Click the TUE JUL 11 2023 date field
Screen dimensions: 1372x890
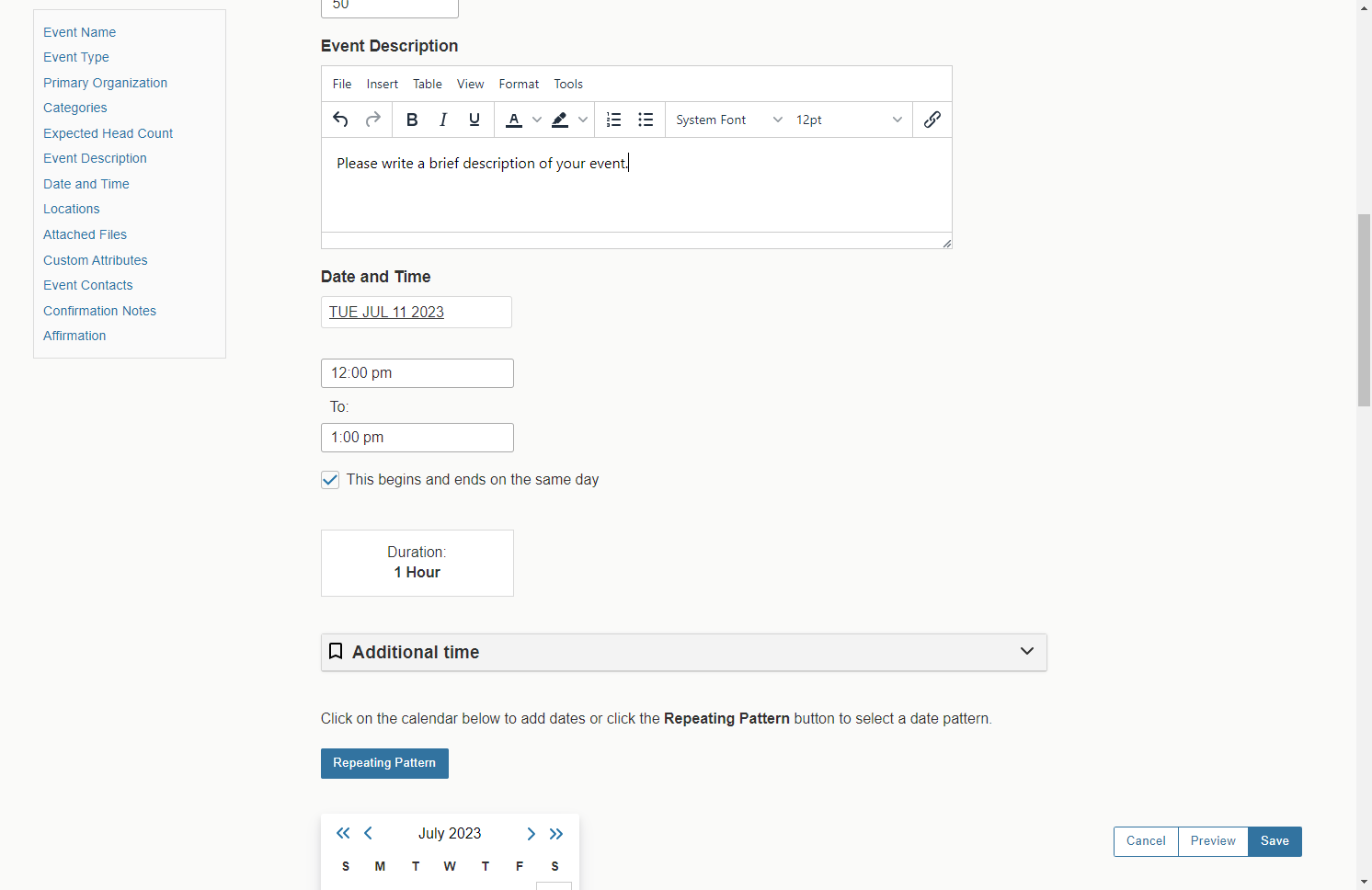tap(417, 313)
